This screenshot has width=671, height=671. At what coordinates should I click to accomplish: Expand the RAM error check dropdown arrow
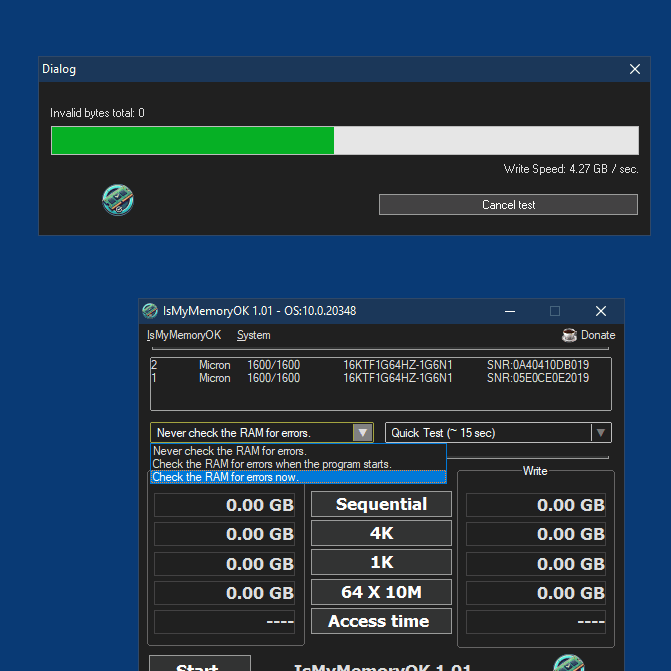(362, 433)
